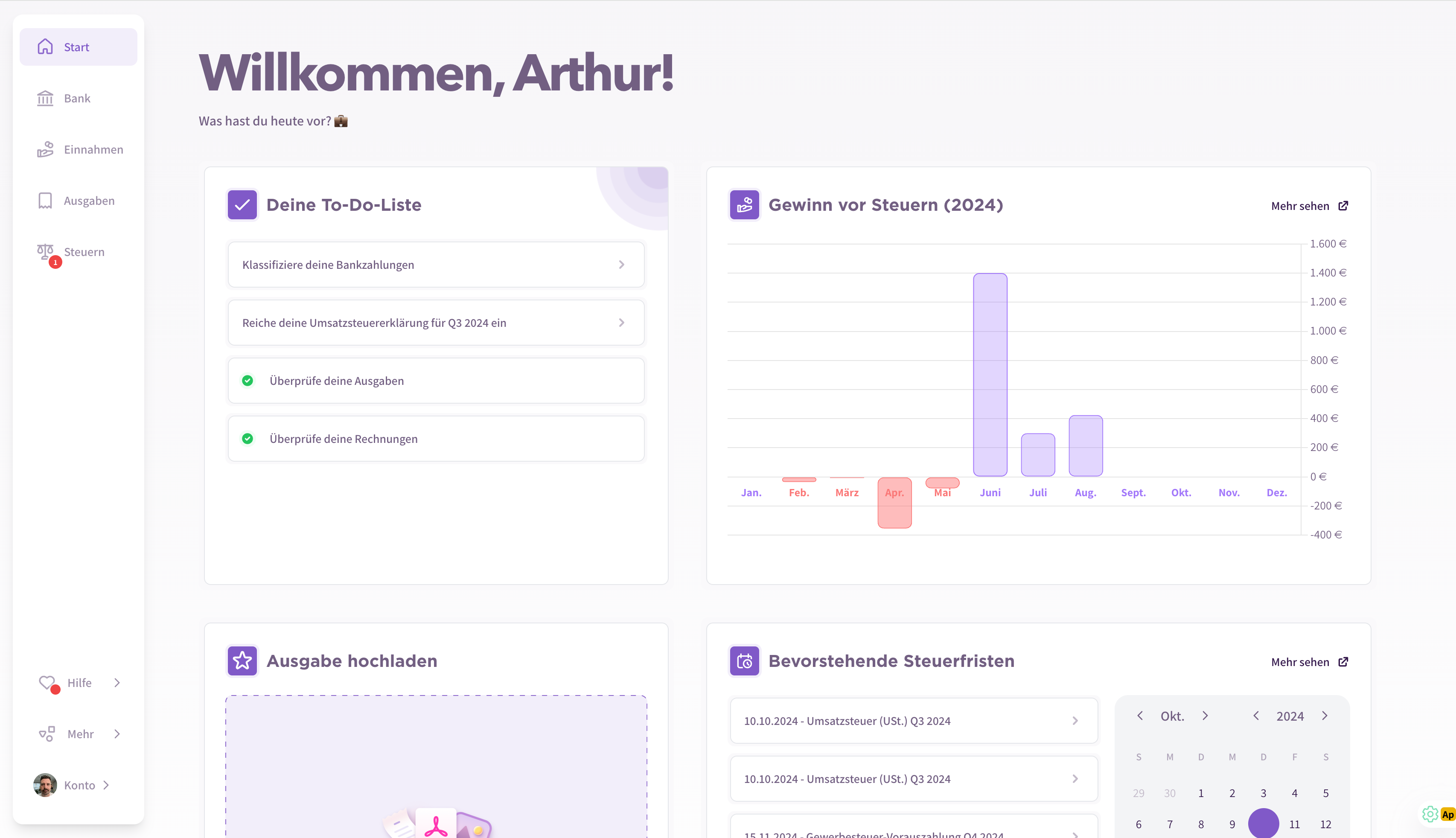Click the Einnahmen hand-coins icon

pyautogui.click(x=45, y=150)
